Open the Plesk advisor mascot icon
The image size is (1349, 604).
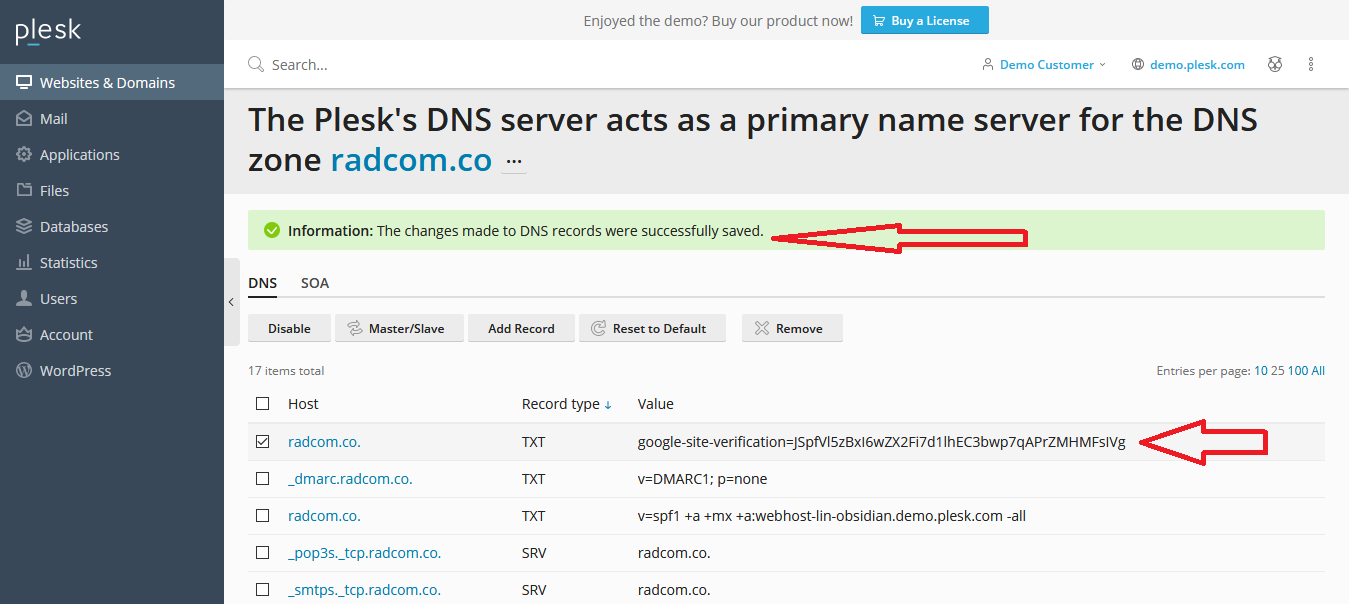(x=1275, y=64)
